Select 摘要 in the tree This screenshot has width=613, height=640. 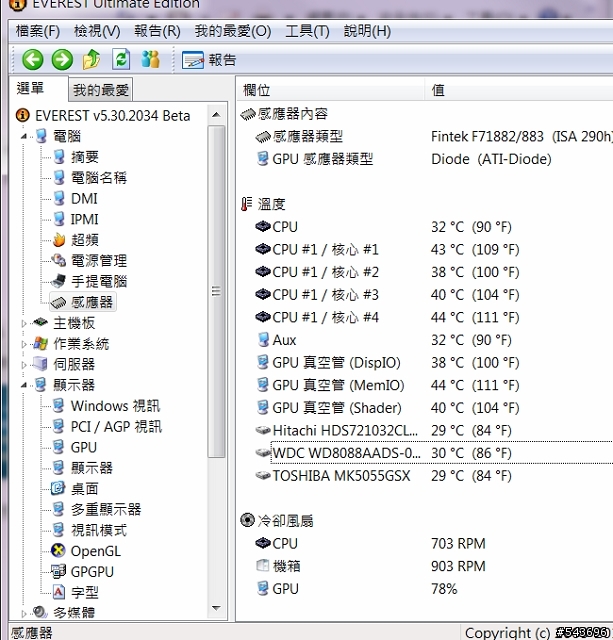(85, 157)
